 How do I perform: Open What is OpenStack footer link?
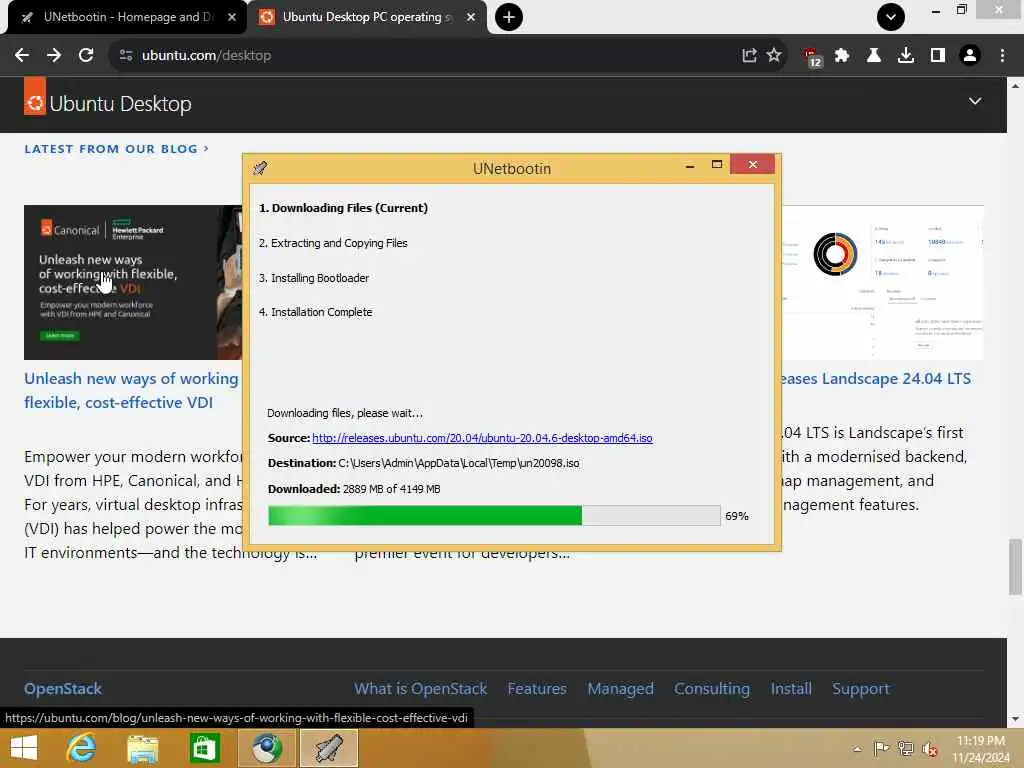pyautogui.click(x=421, y=688)
